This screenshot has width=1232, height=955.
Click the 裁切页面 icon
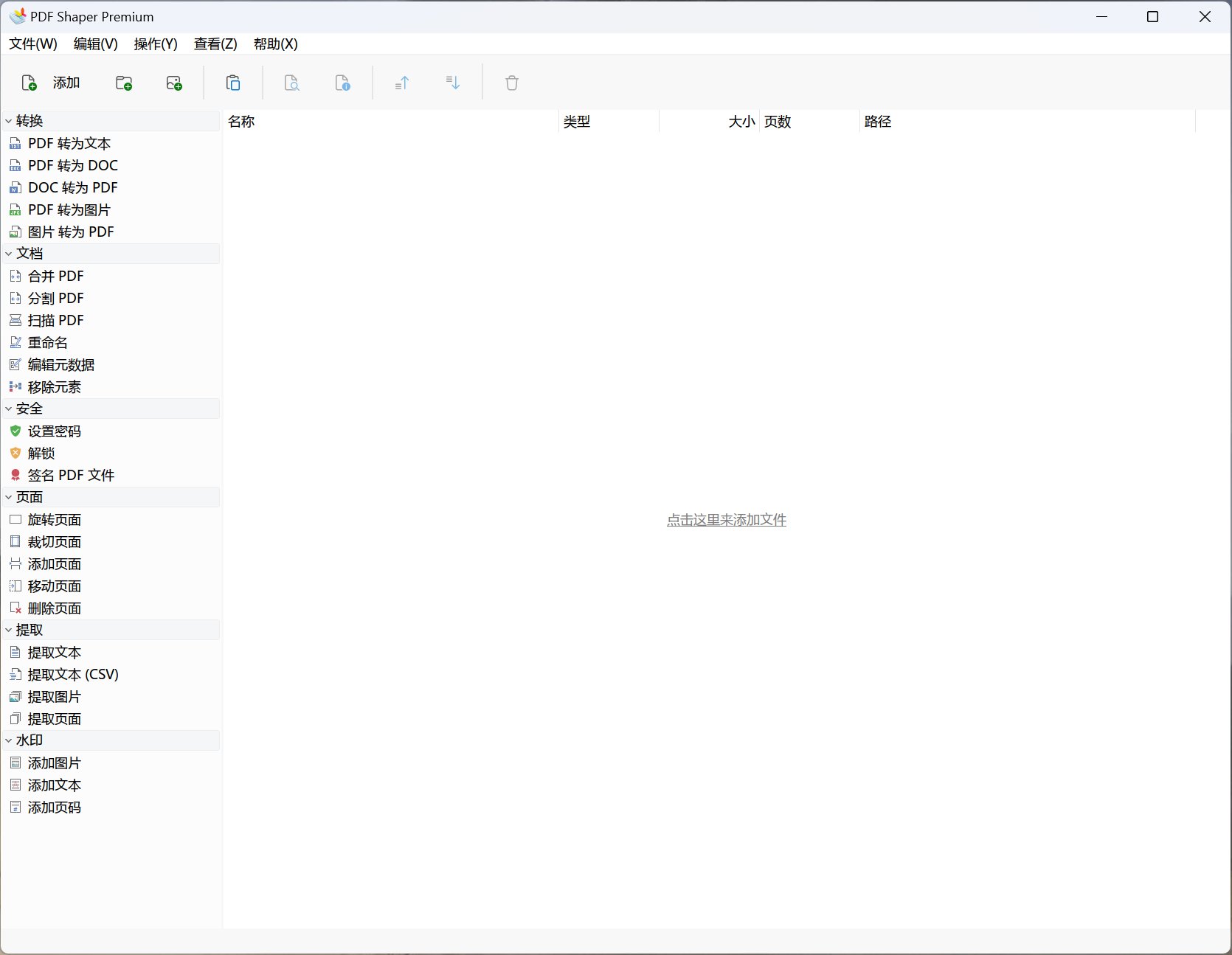[x=15, y=541]
